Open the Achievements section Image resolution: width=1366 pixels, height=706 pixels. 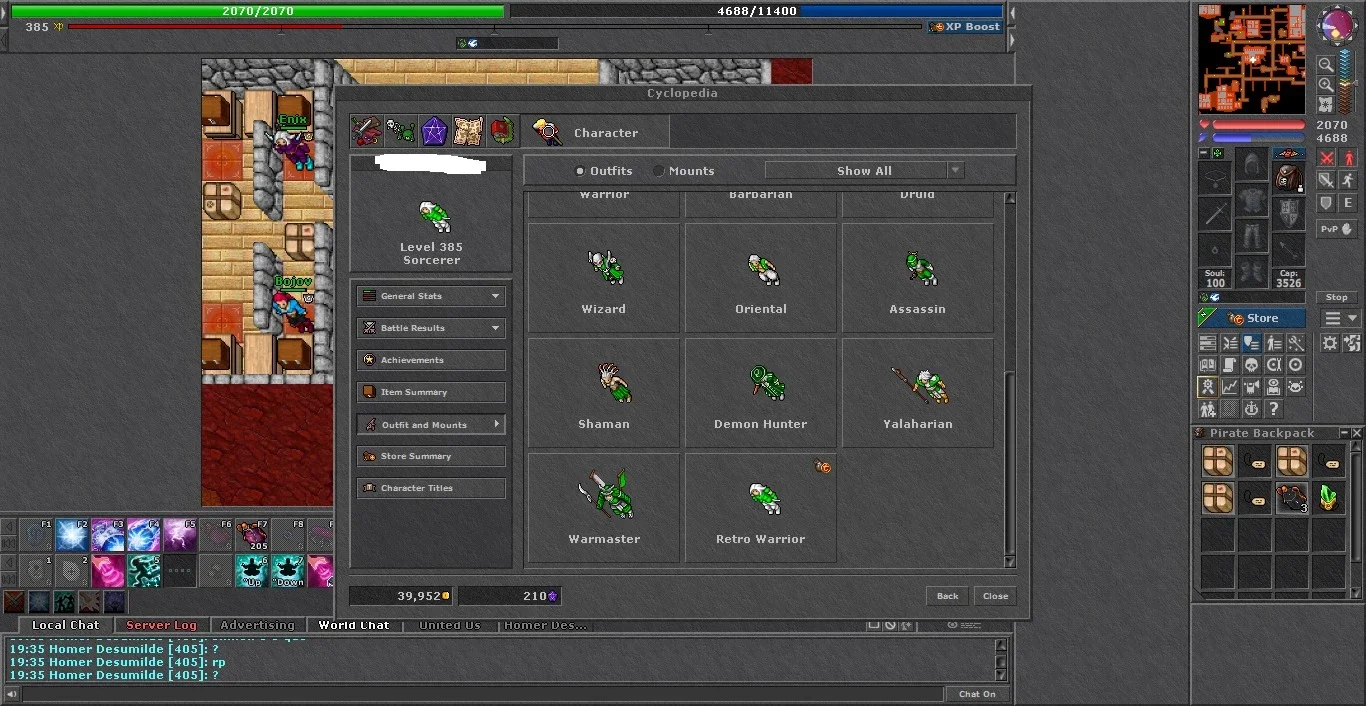click(x=431, y=360)
